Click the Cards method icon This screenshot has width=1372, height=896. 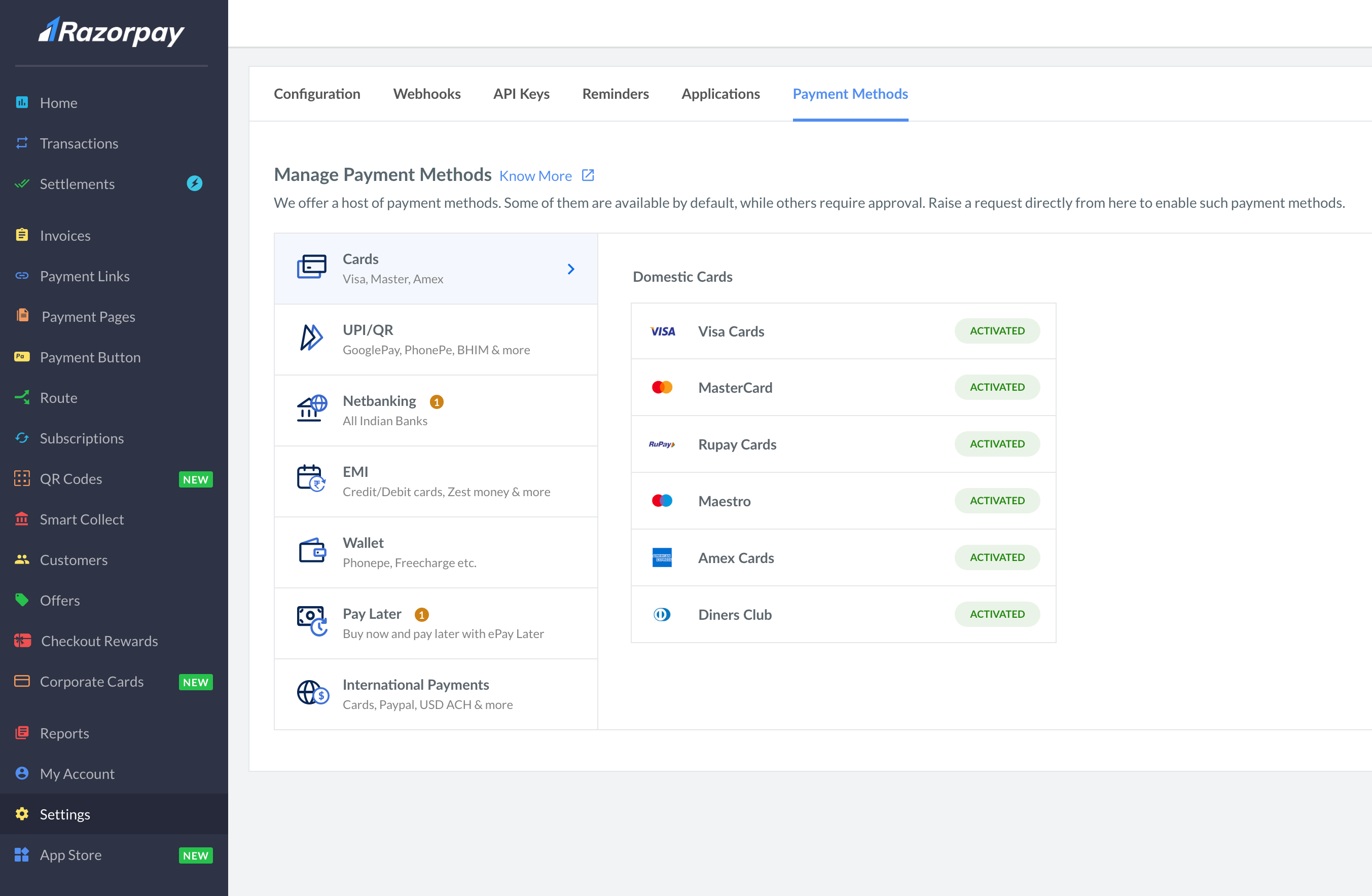pos(312,267)
